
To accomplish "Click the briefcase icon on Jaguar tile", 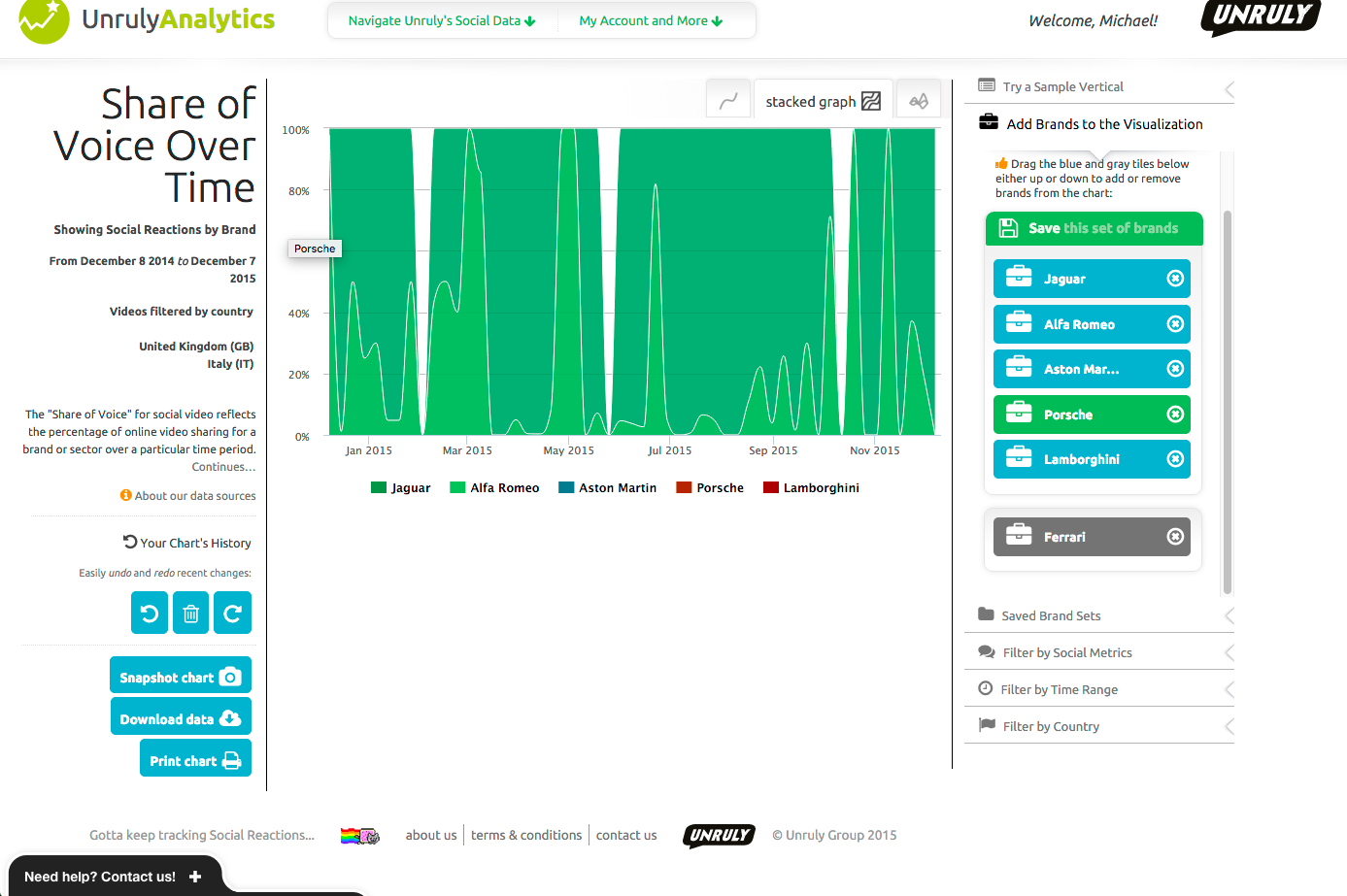I will (1019, 277).
